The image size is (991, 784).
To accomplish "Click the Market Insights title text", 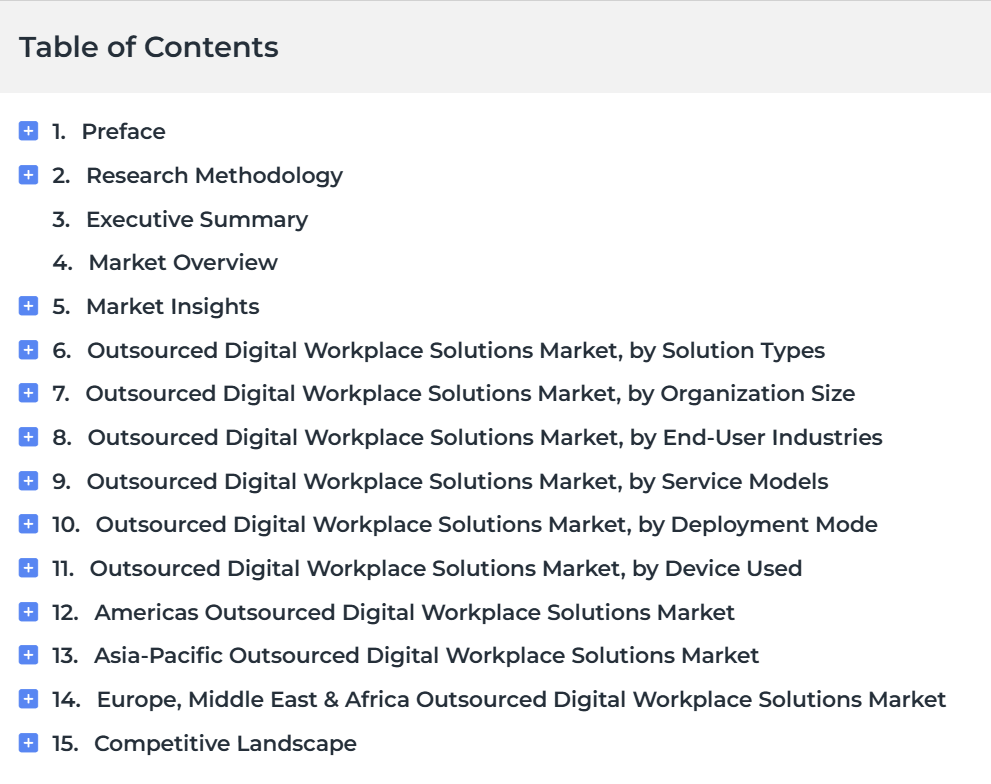I will [172, 306].
